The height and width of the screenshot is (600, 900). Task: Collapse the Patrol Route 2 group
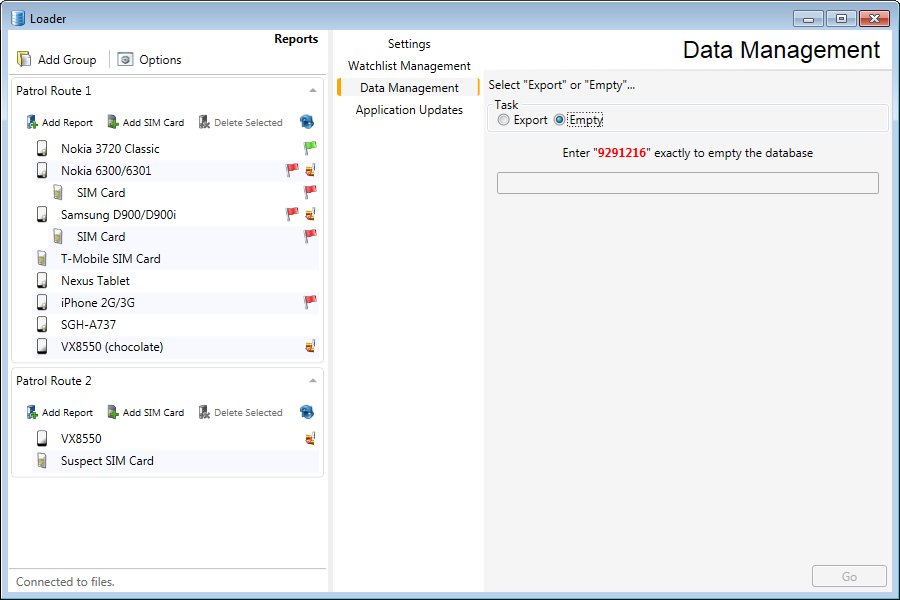[x=313, y=381]
